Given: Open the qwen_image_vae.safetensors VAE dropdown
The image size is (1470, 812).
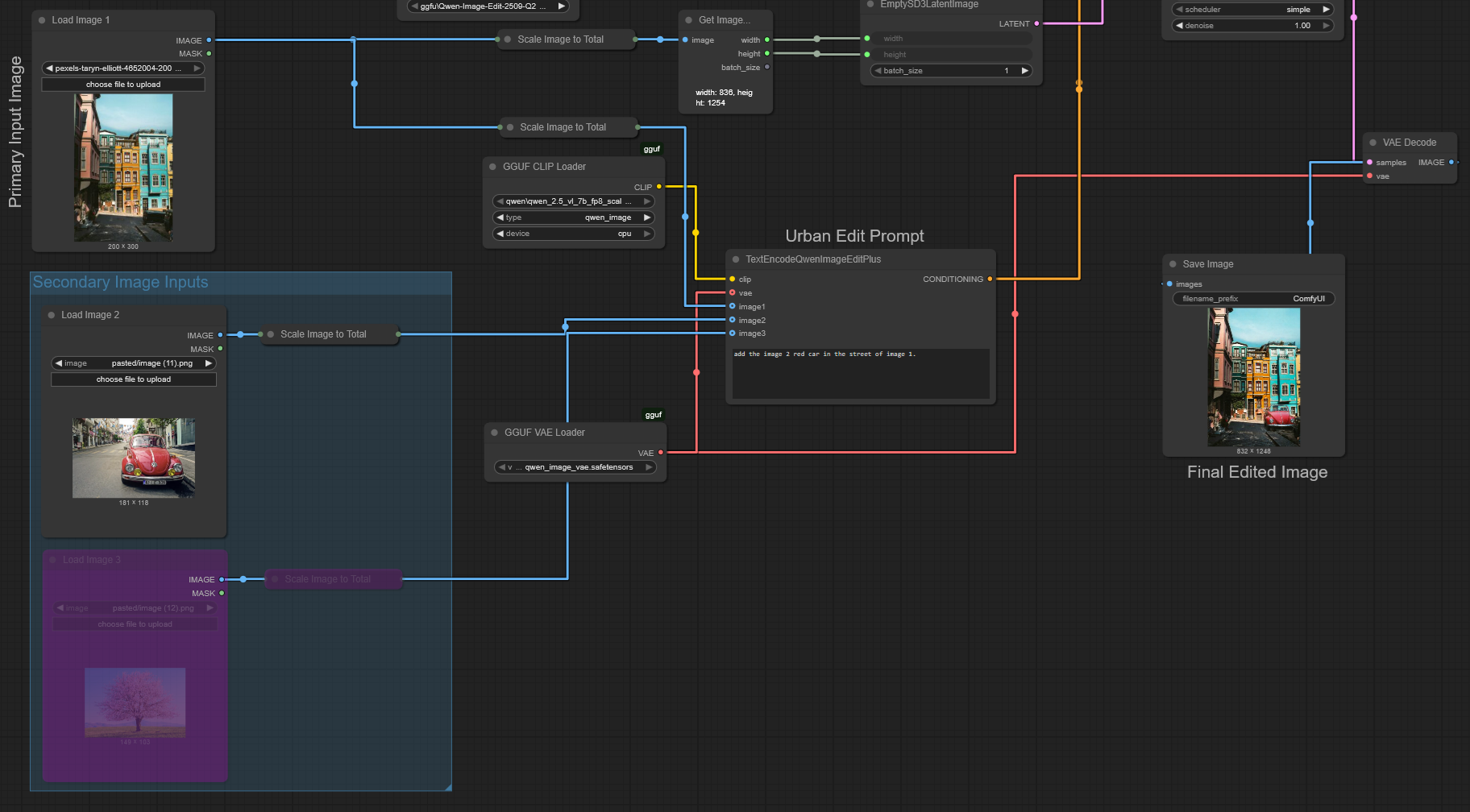Looking at the screenshot, I should tap(575, 467).
